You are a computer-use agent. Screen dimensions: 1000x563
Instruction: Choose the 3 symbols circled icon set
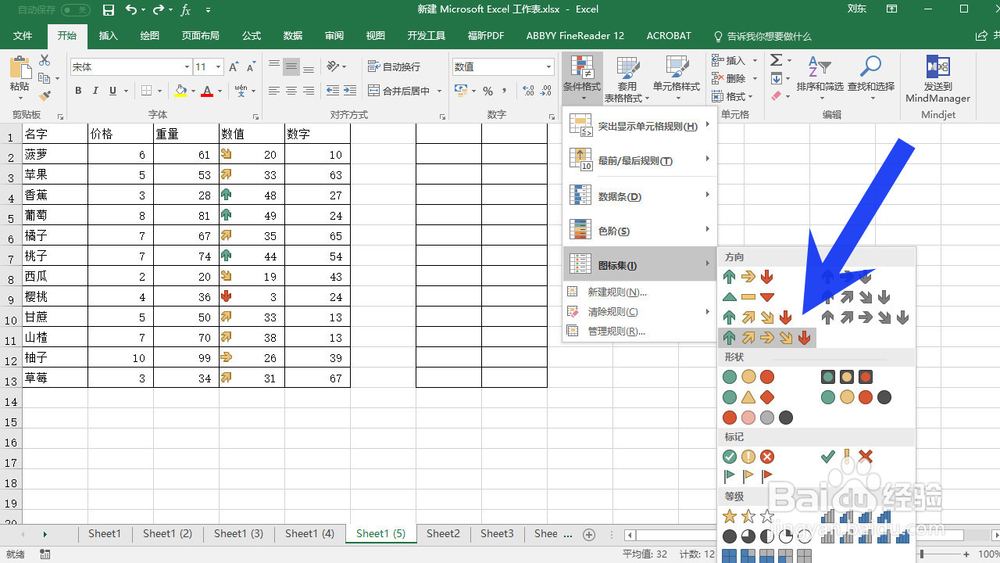pyautogui.click(x=748, y=457)
